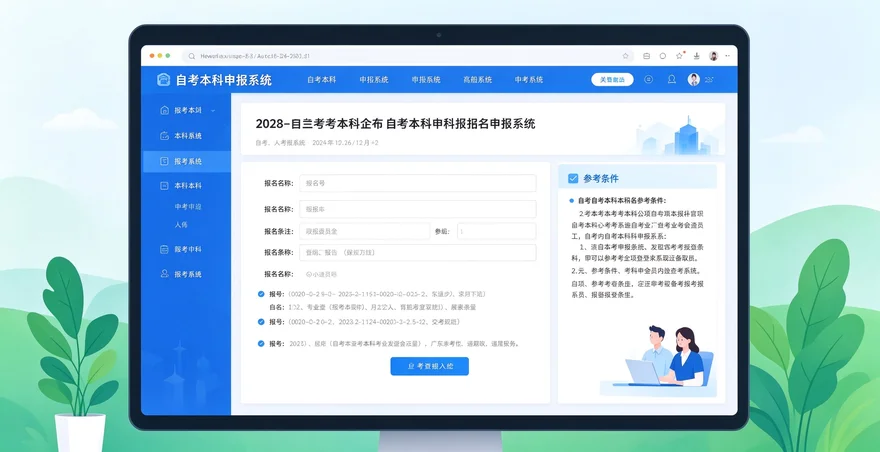The height and width of the screenshot is (452, 880).
Task: Toggle check mark on row ending 交考规组
Action: click(261, 322)
